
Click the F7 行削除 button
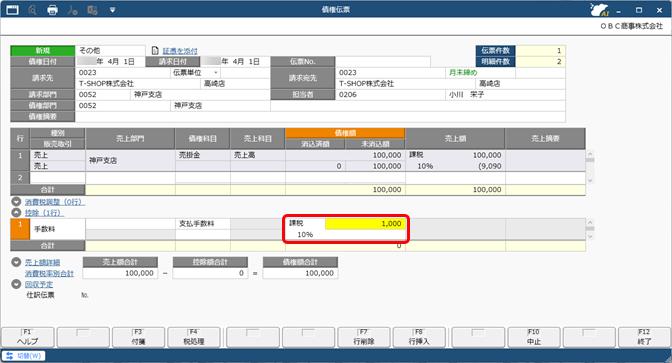(364, 337)
